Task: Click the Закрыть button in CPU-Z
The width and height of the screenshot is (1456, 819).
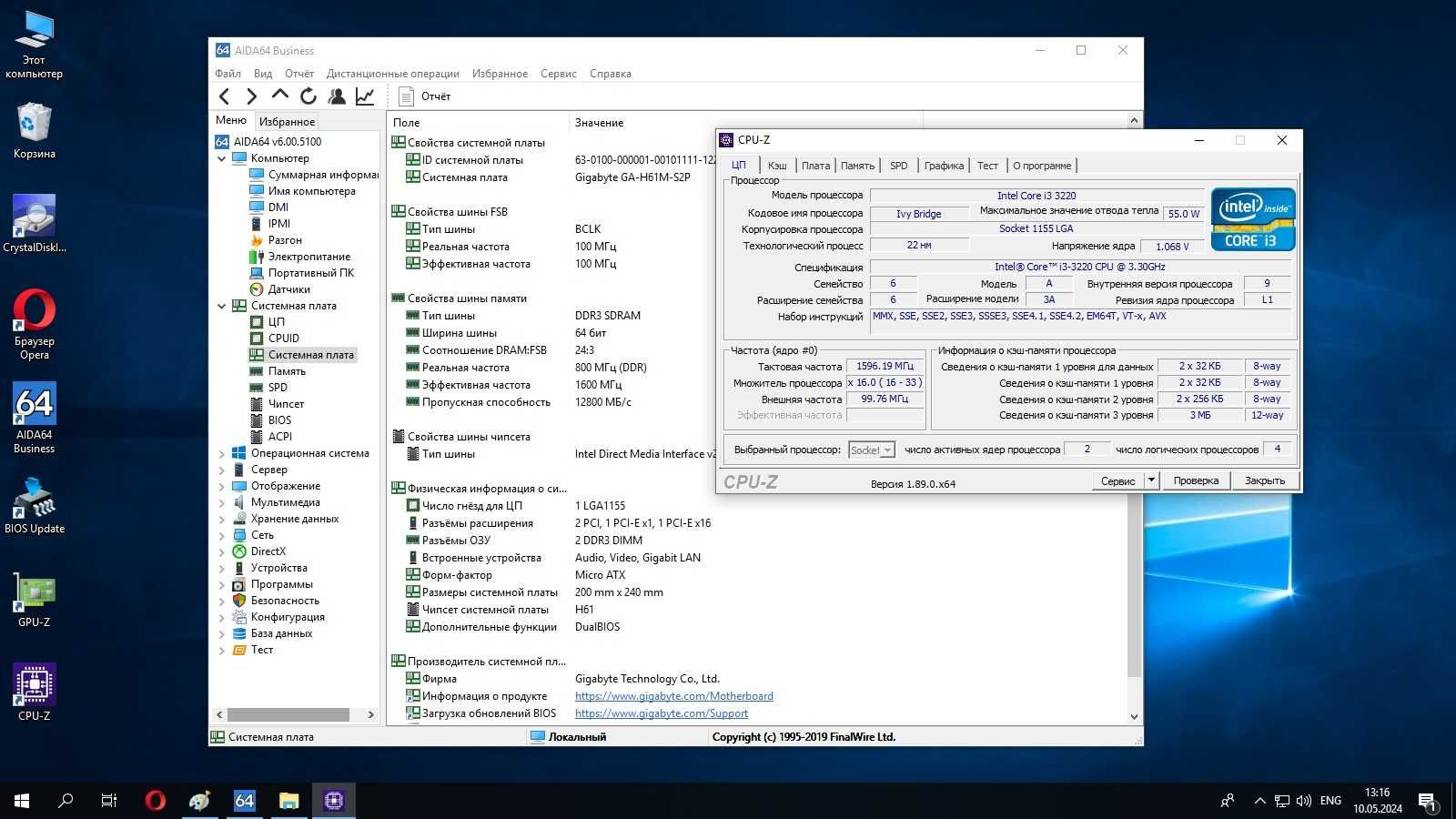Action: pos(1265,480)
